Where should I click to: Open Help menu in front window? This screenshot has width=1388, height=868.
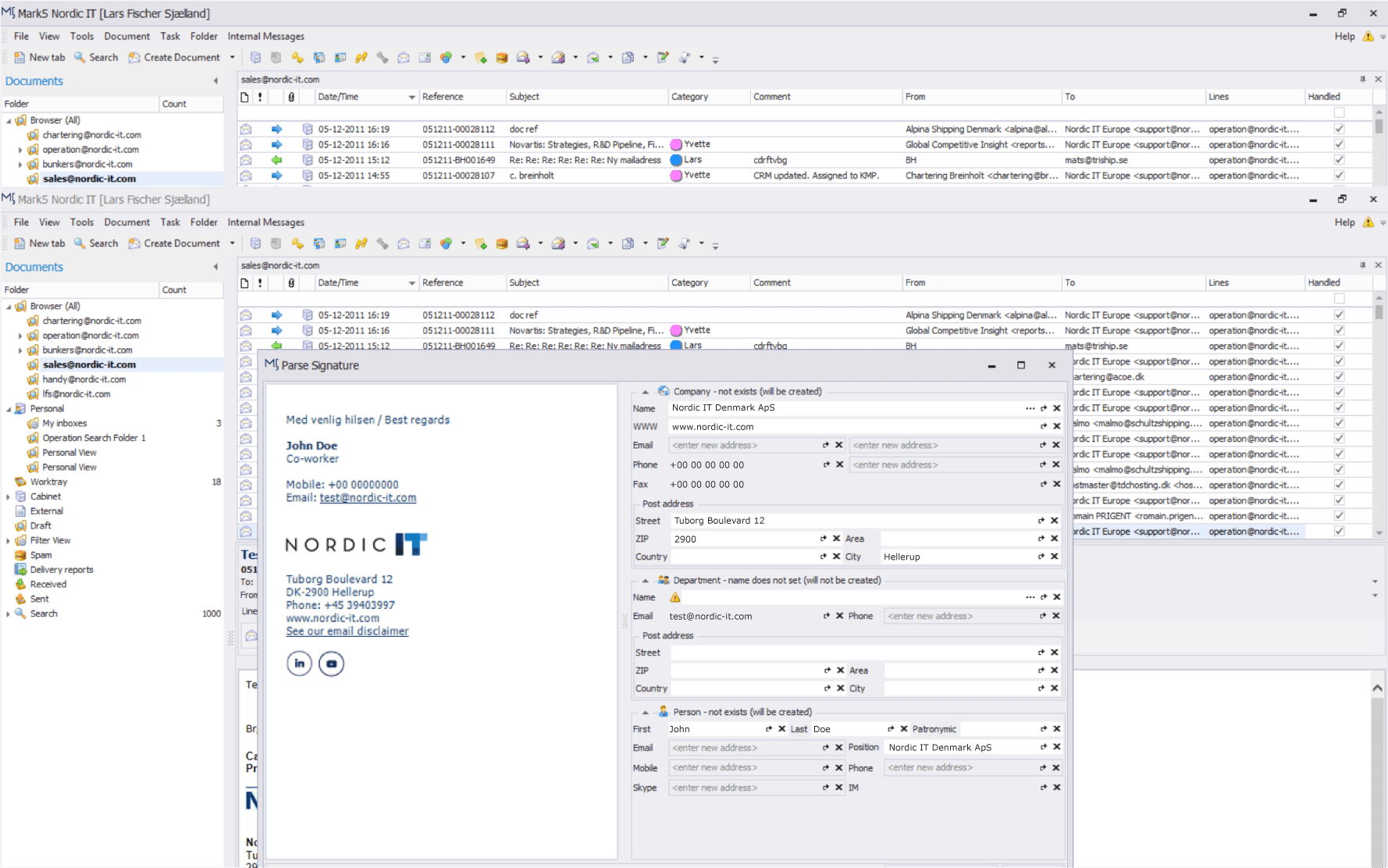1344,222
